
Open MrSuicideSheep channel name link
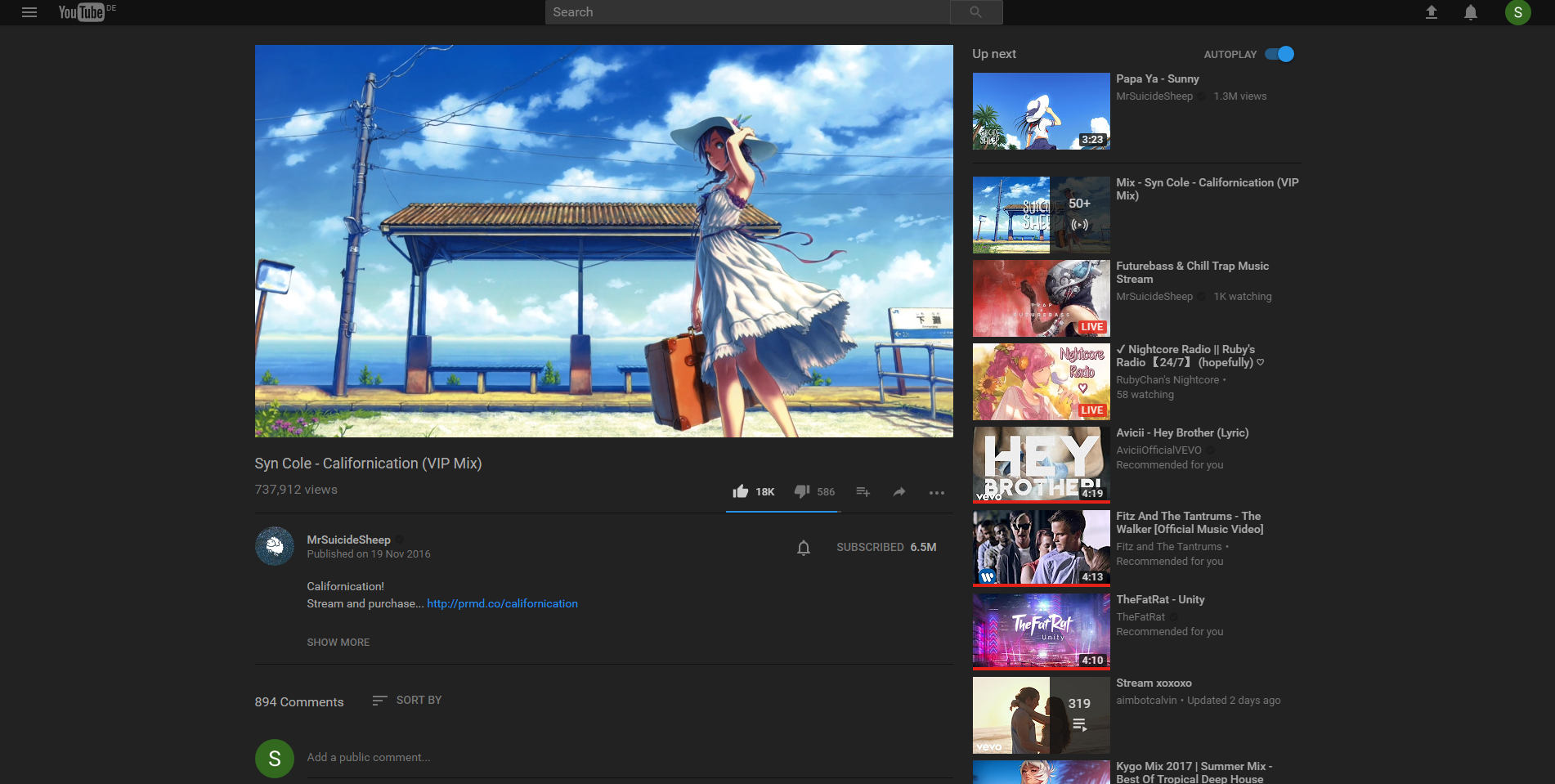(x=348, y=540)
